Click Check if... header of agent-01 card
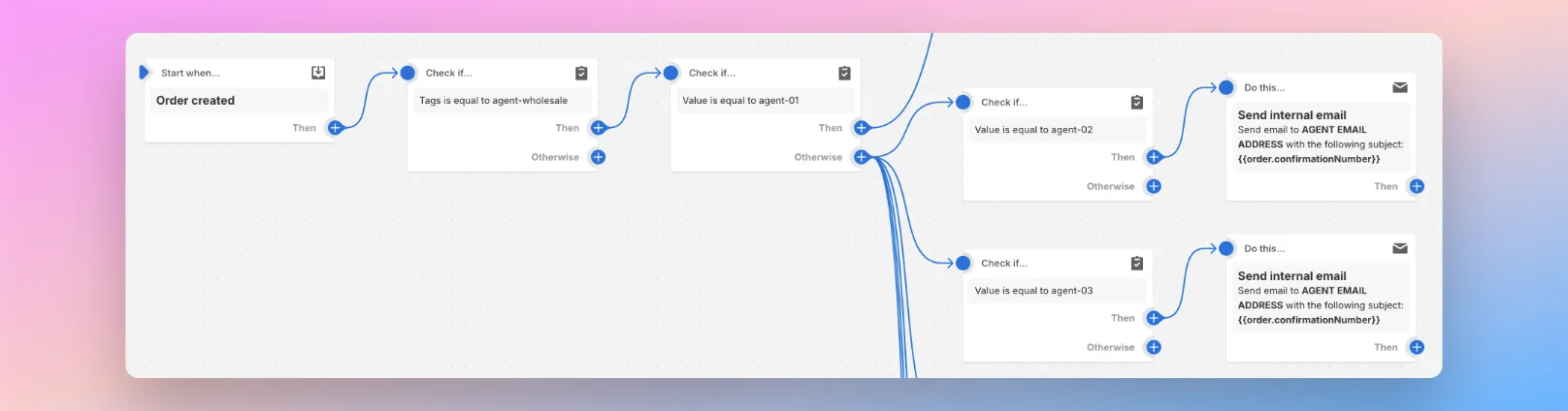 point(712,73)
